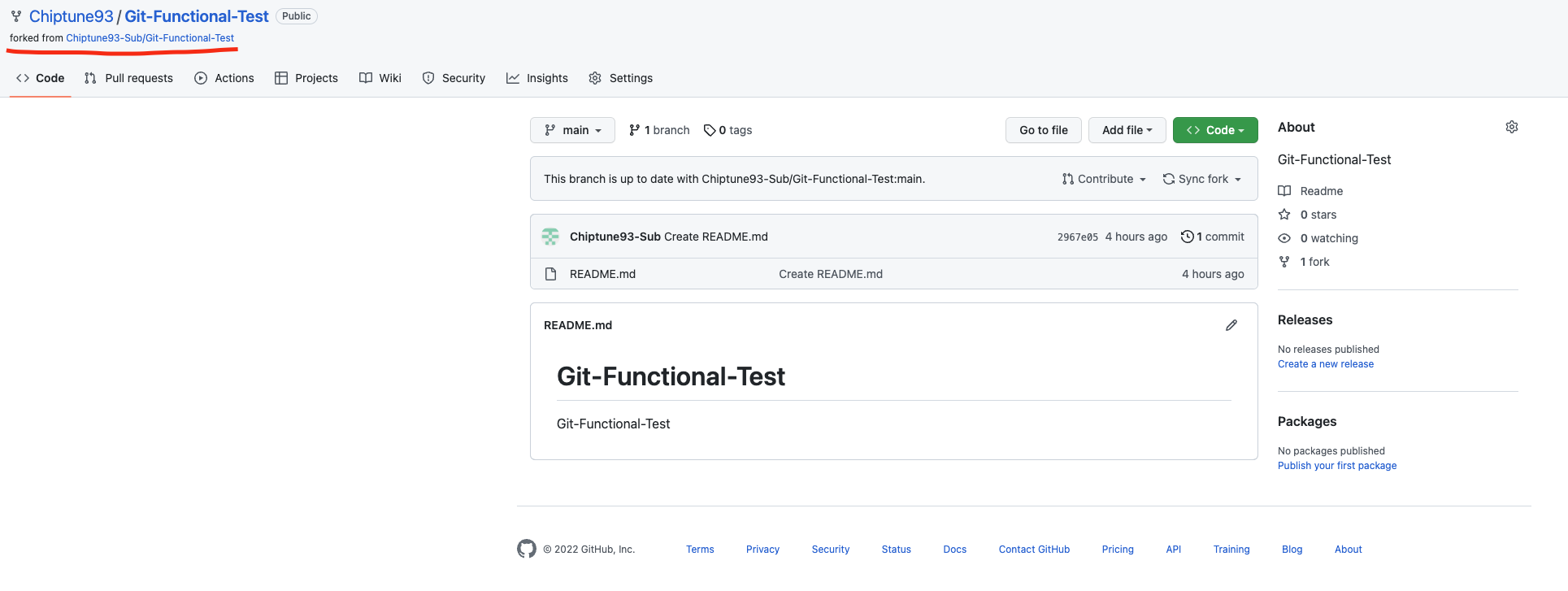
Task: Click the table icon on Projects tab
Action: [x=281, y=78]
